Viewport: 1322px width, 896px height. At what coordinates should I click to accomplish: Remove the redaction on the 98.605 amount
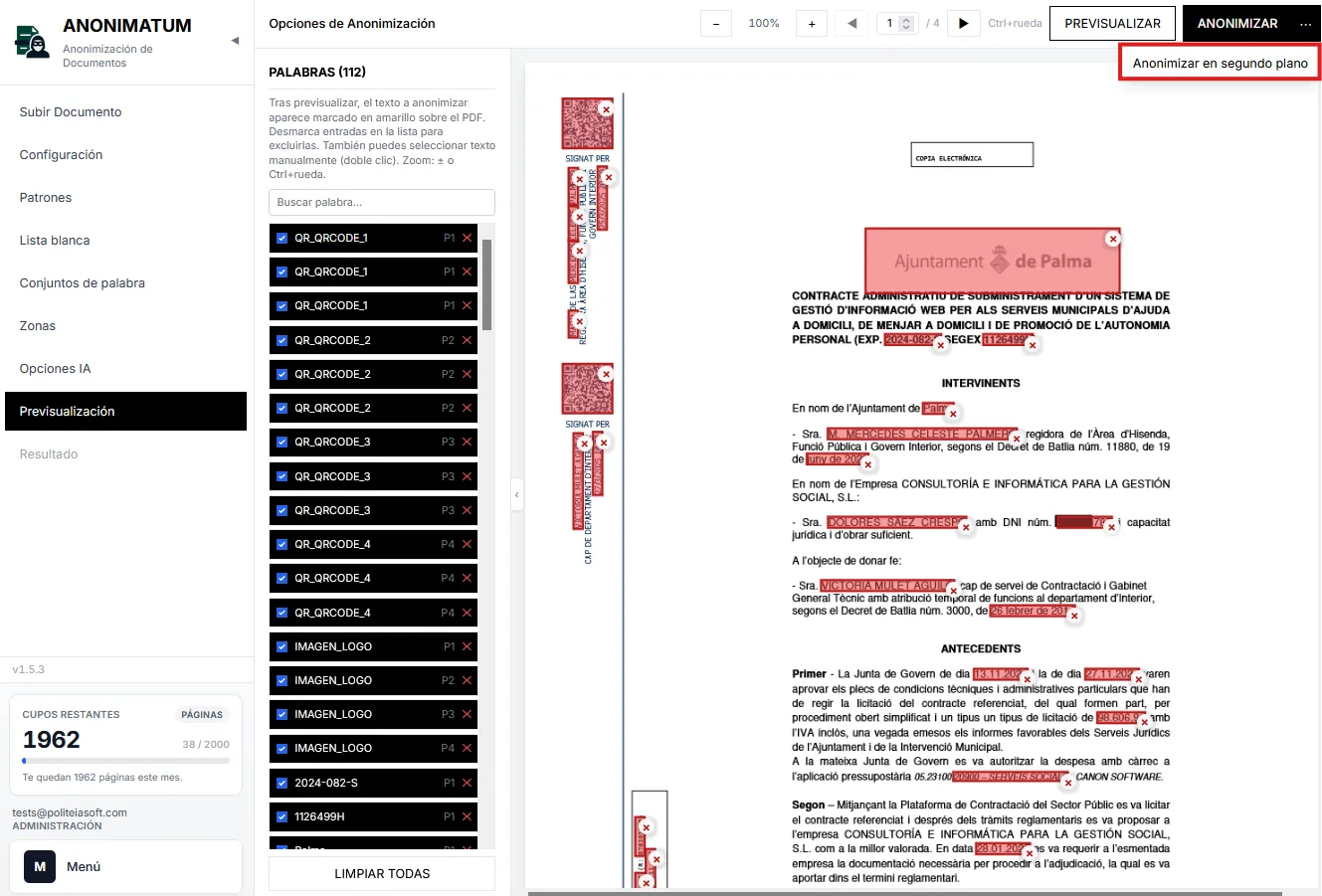click(1144, 722)
